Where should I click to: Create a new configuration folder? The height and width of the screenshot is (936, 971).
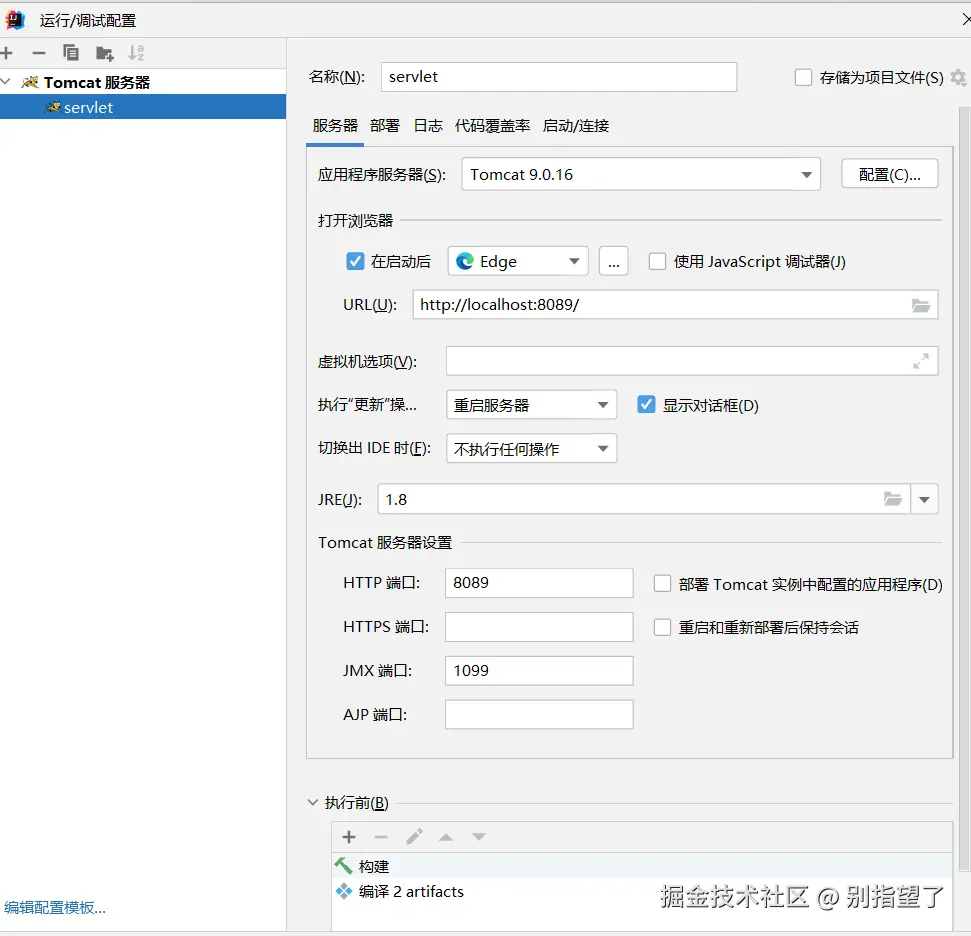[x=105, y=54]
